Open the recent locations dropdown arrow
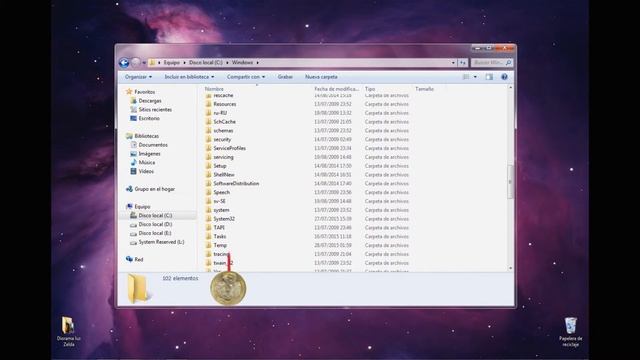 pos(144,63)
